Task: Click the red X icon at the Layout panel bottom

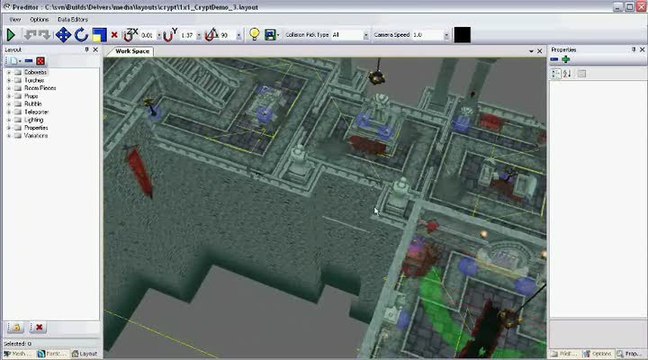Action: coord(39,328)
